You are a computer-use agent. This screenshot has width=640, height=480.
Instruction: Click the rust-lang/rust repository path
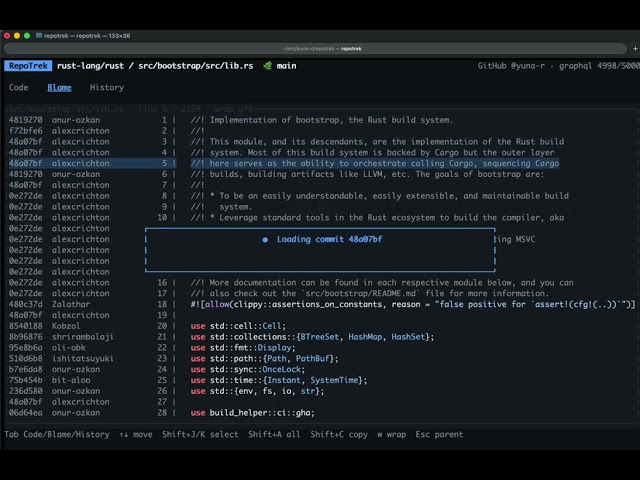(90, 66)
